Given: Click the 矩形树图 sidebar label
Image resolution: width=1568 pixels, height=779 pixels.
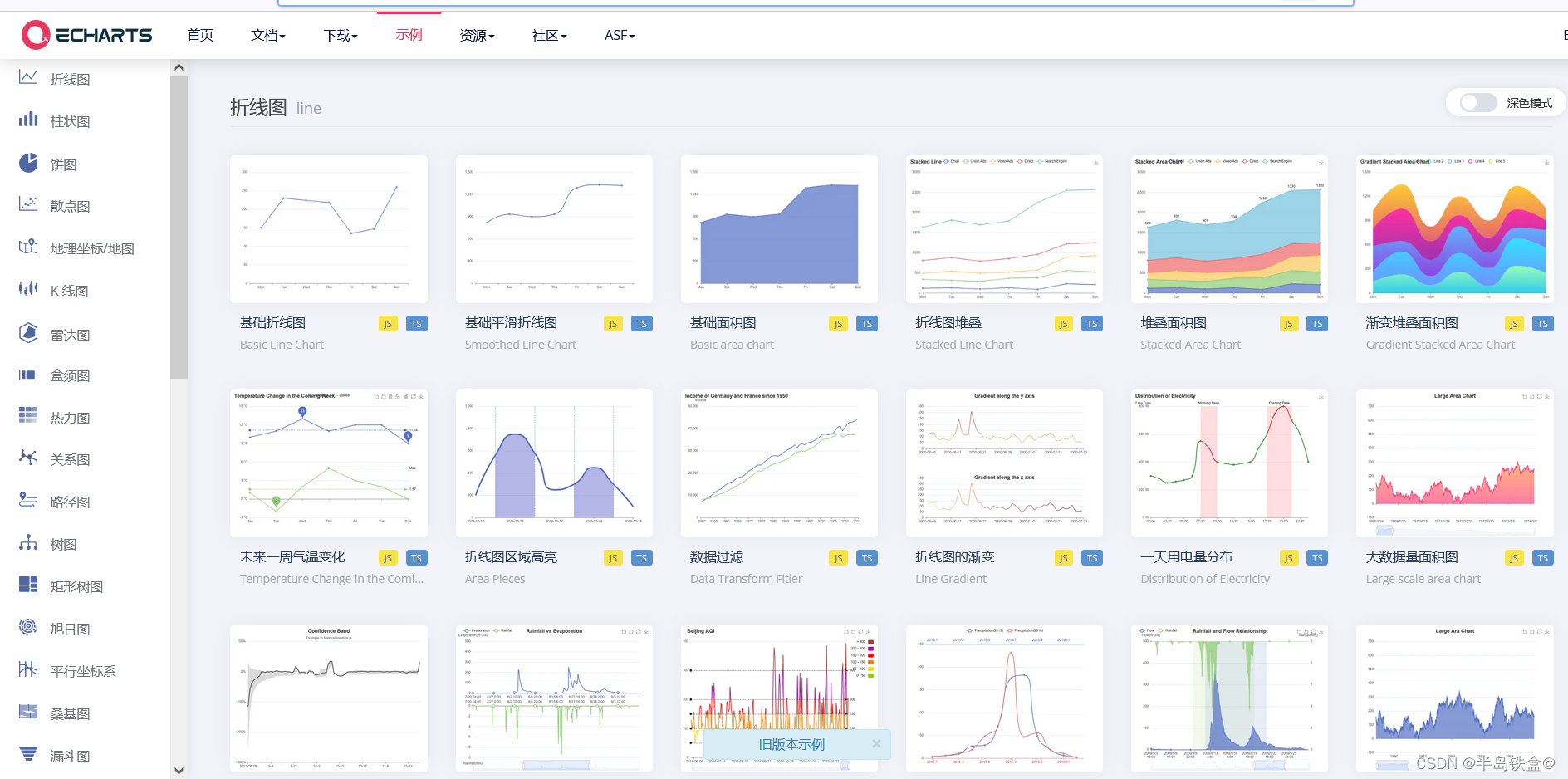Looking at the screenshot, I should (x=76, y=586).
